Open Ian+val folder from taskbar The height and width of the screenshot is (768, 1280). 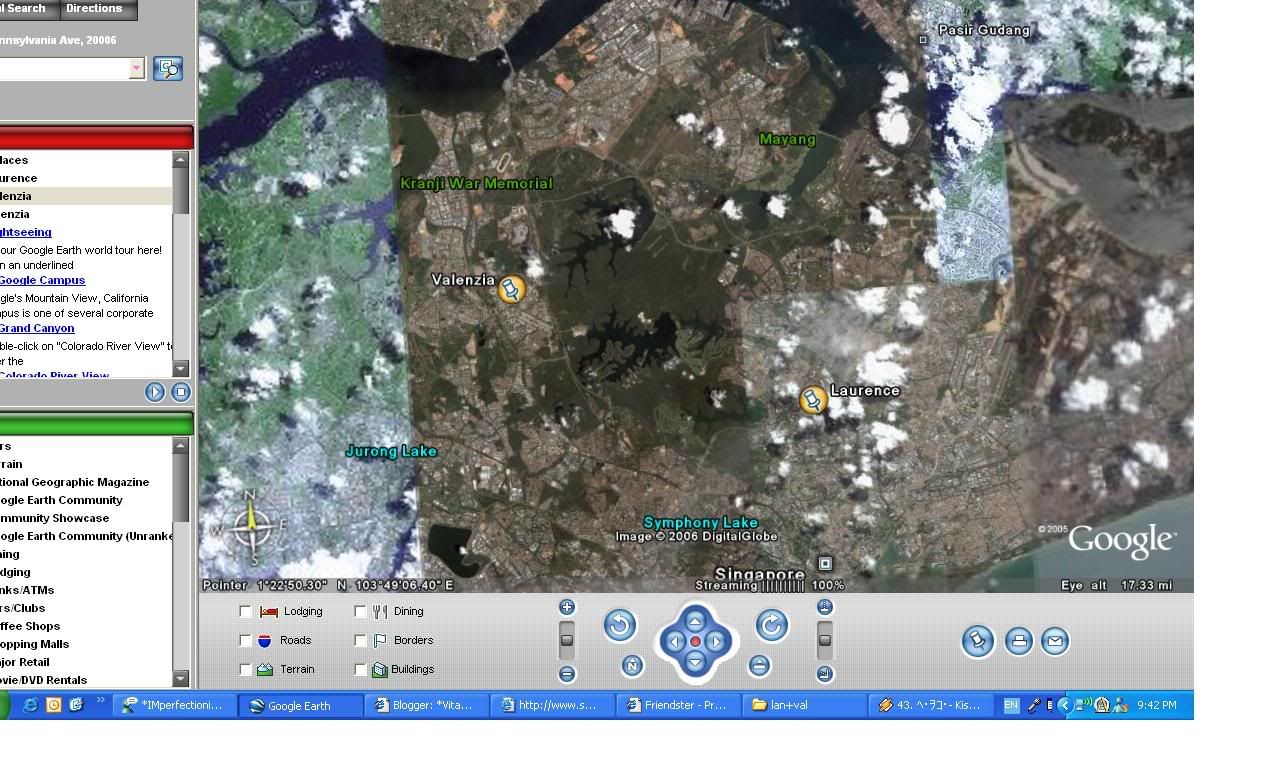pos(805,705)
